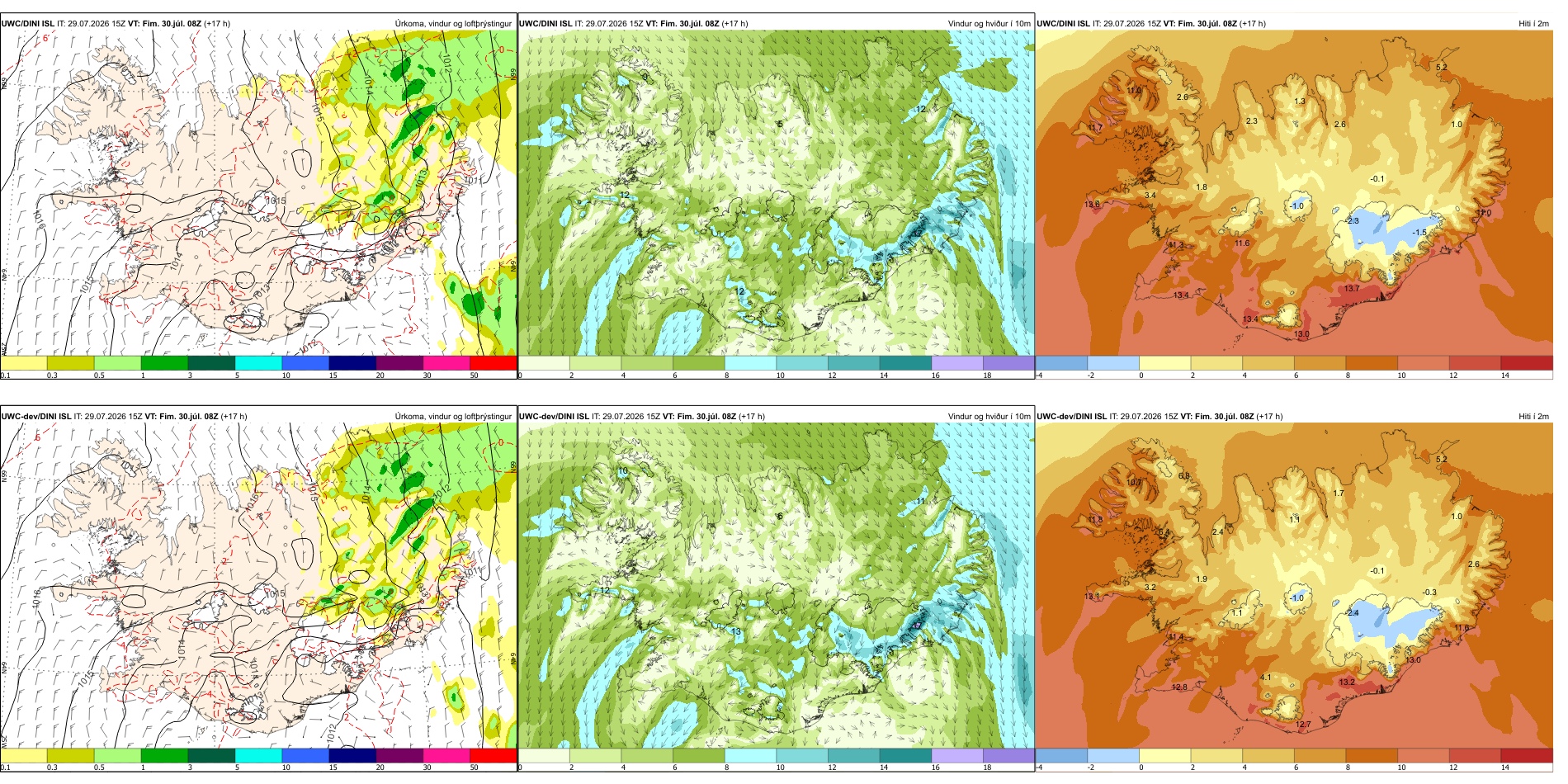Open the UWC 2m temperature map
The image size is (1568, 784).
pyautogui.click(x=1294, y=193)
